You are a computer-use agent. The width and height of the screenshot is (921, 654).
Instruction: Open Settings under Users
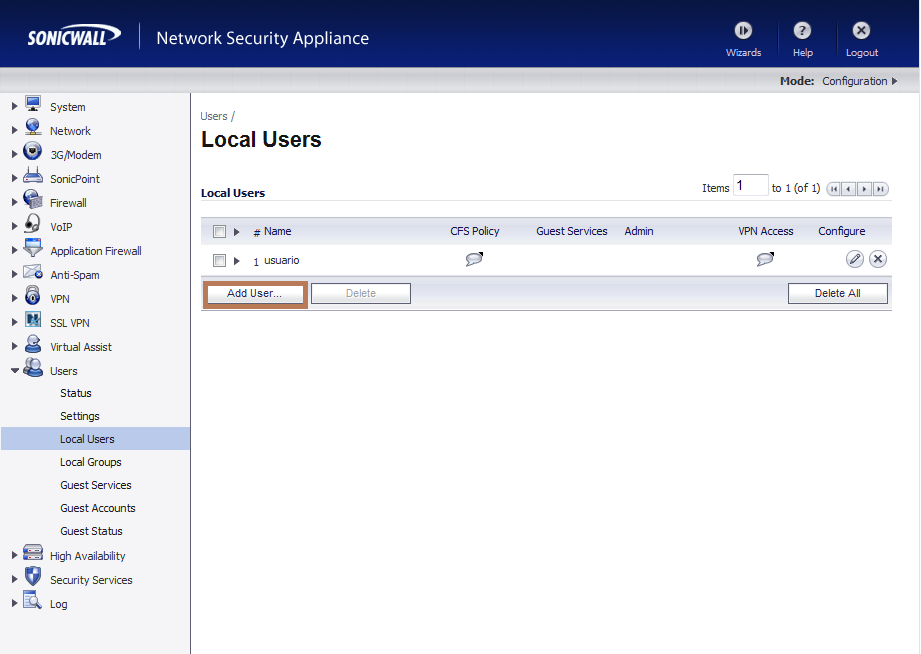pos(80,416)
